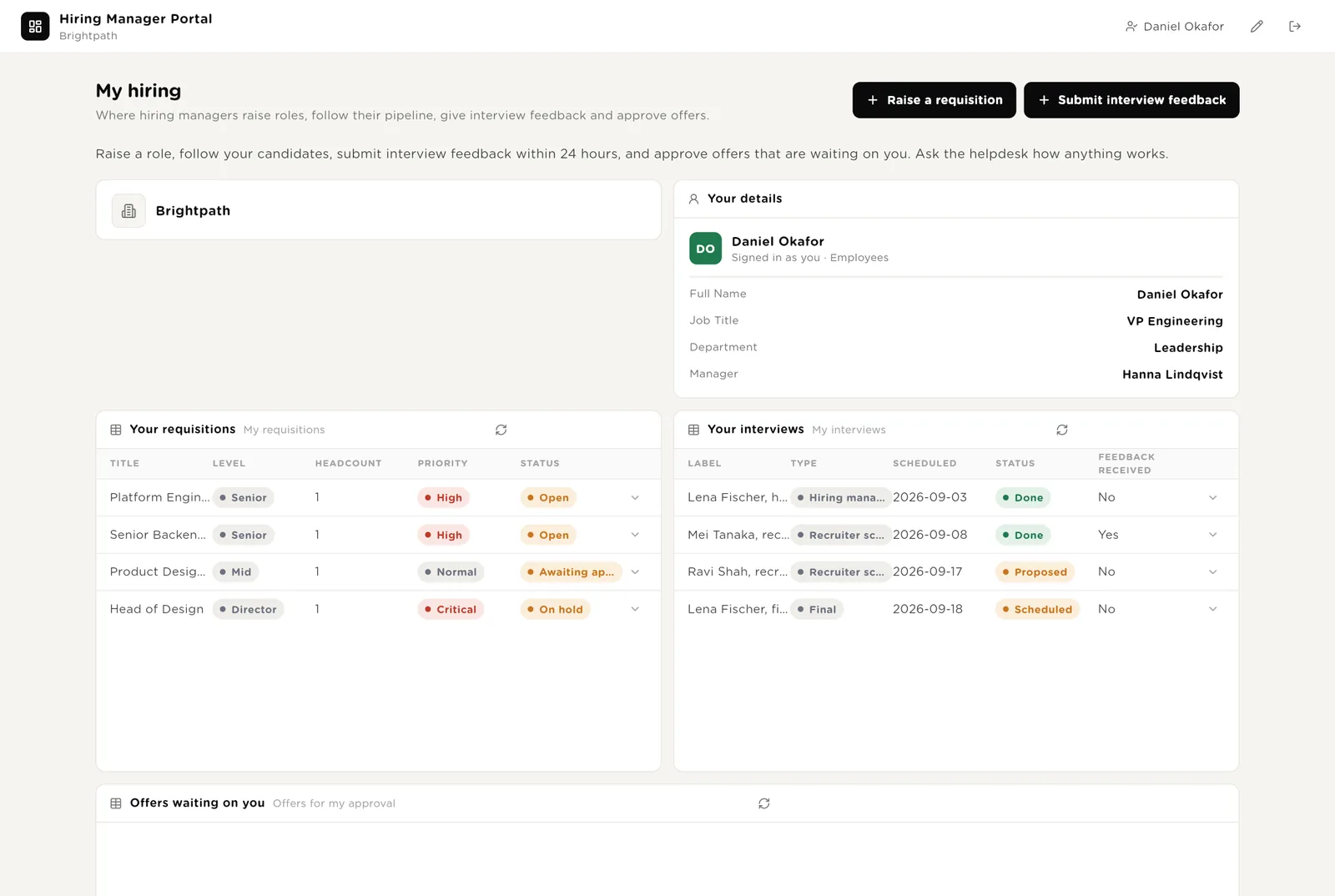
Task: Click the table icon beside Your interviews
Action: point(693,430)
